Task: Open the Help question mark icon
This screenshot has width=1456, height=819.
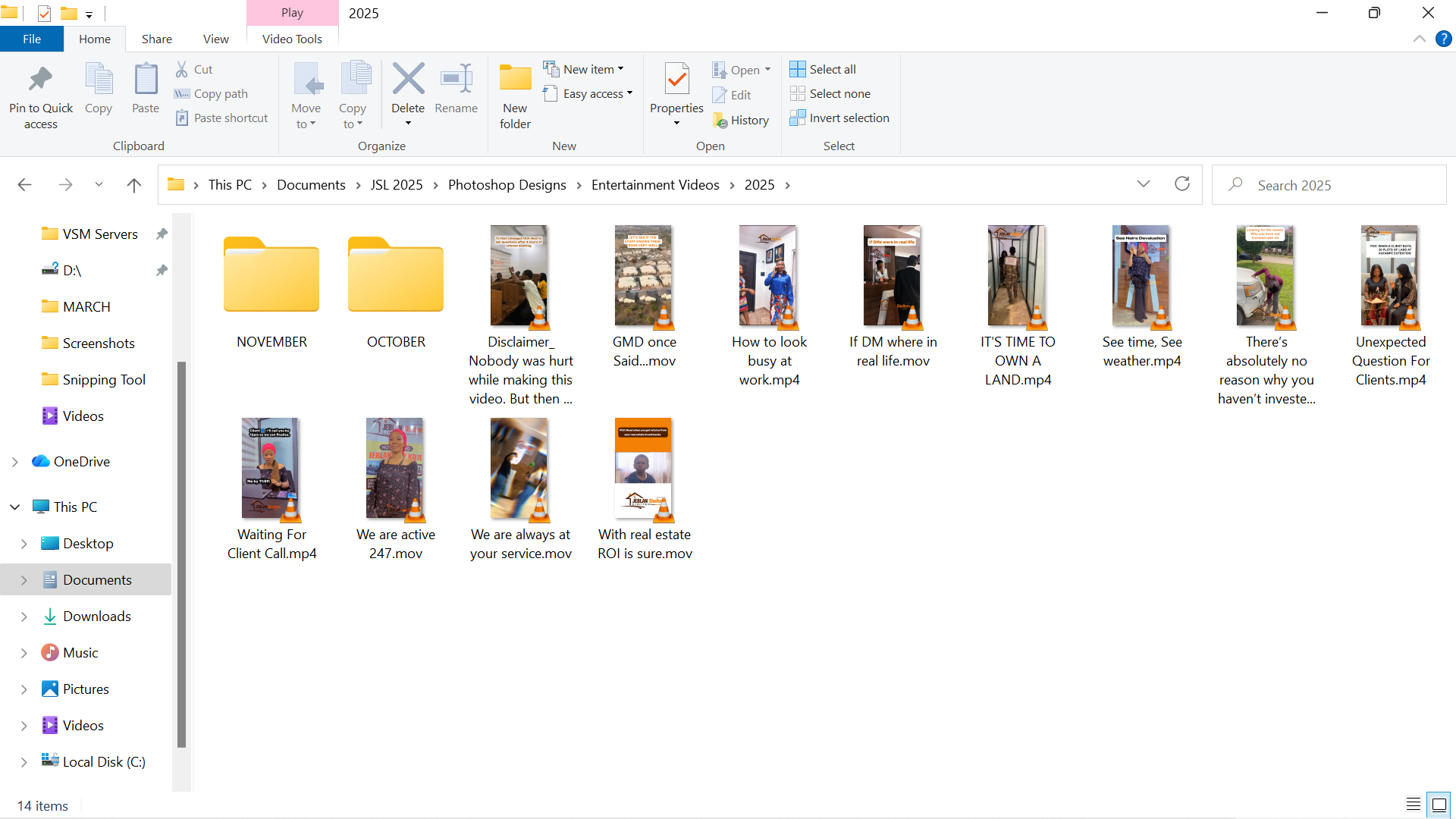Action: tap(1443, 39)
